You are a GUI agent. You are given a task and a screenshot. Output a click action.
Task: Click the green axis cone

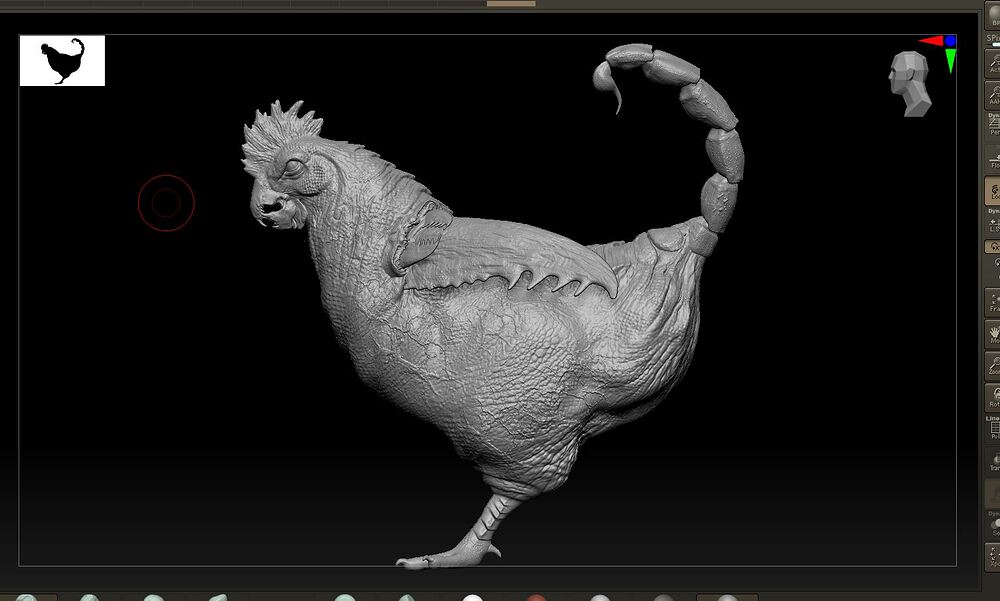[951, 61]
